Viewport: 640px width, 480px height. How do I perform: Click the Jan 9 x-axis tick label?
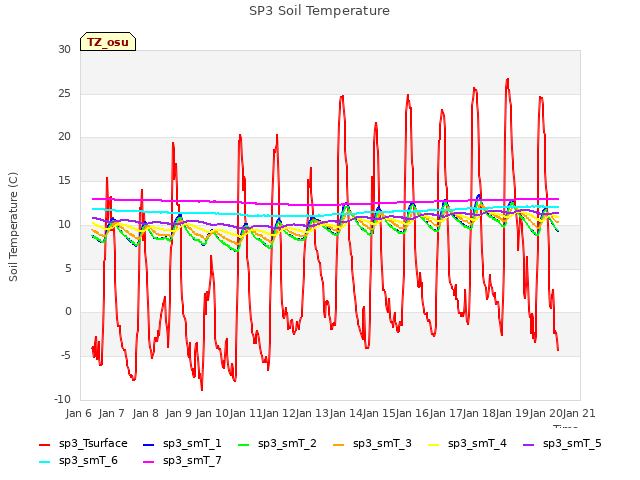pyautogui.click(x=178, y=413)
